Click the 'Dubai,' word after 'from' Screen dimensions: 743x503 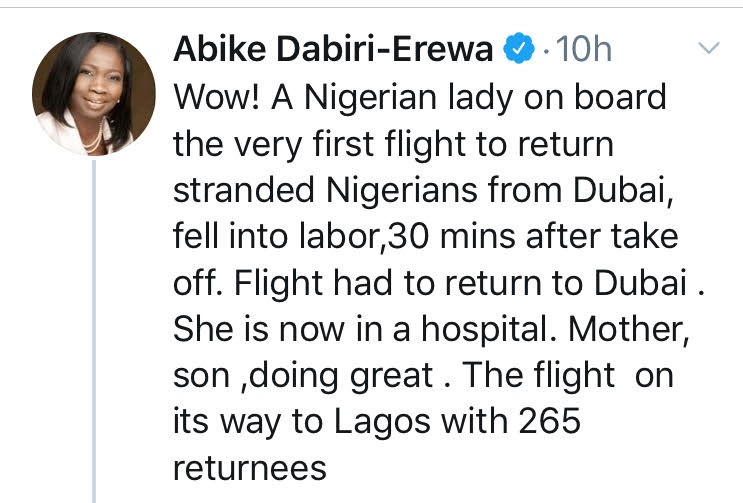[x=623, y=190]
